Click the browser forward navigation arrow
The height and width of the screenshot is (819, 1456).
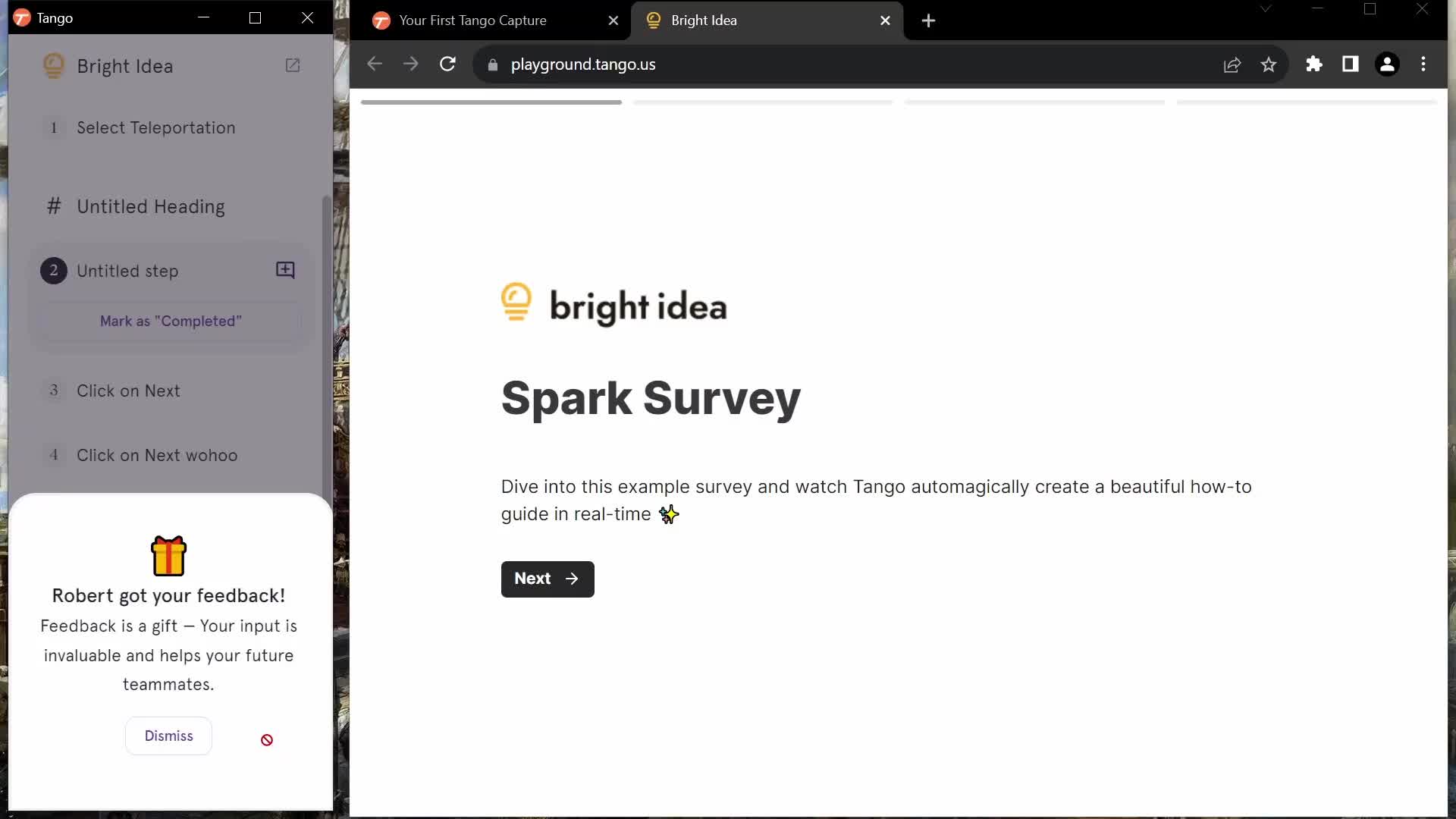(x=411, y=64)
